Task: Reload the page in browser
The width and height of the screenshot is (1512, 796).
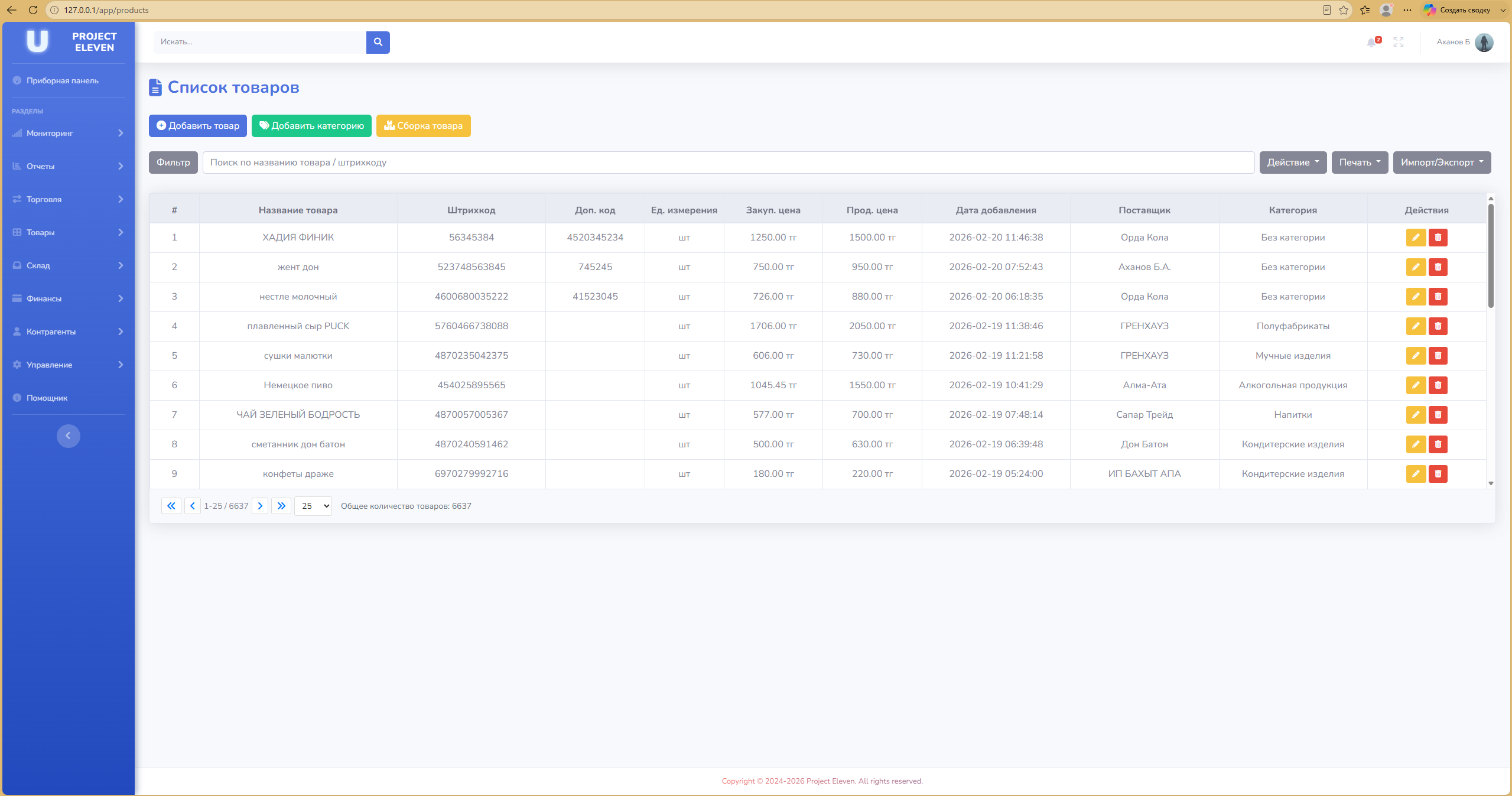Action: pyautogui.click(x=33, y=10)
